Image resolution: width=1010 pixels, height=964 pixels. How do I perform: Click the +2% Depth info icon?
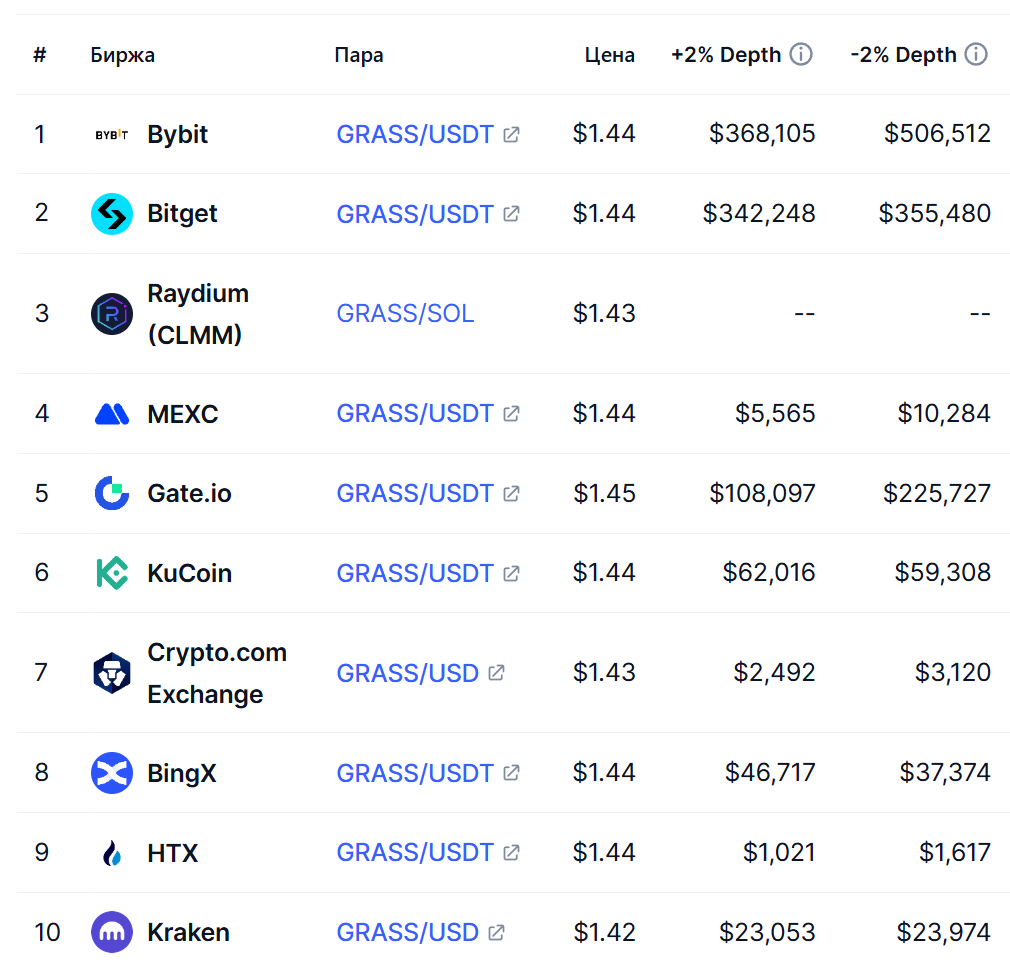[x=801, y=54]
